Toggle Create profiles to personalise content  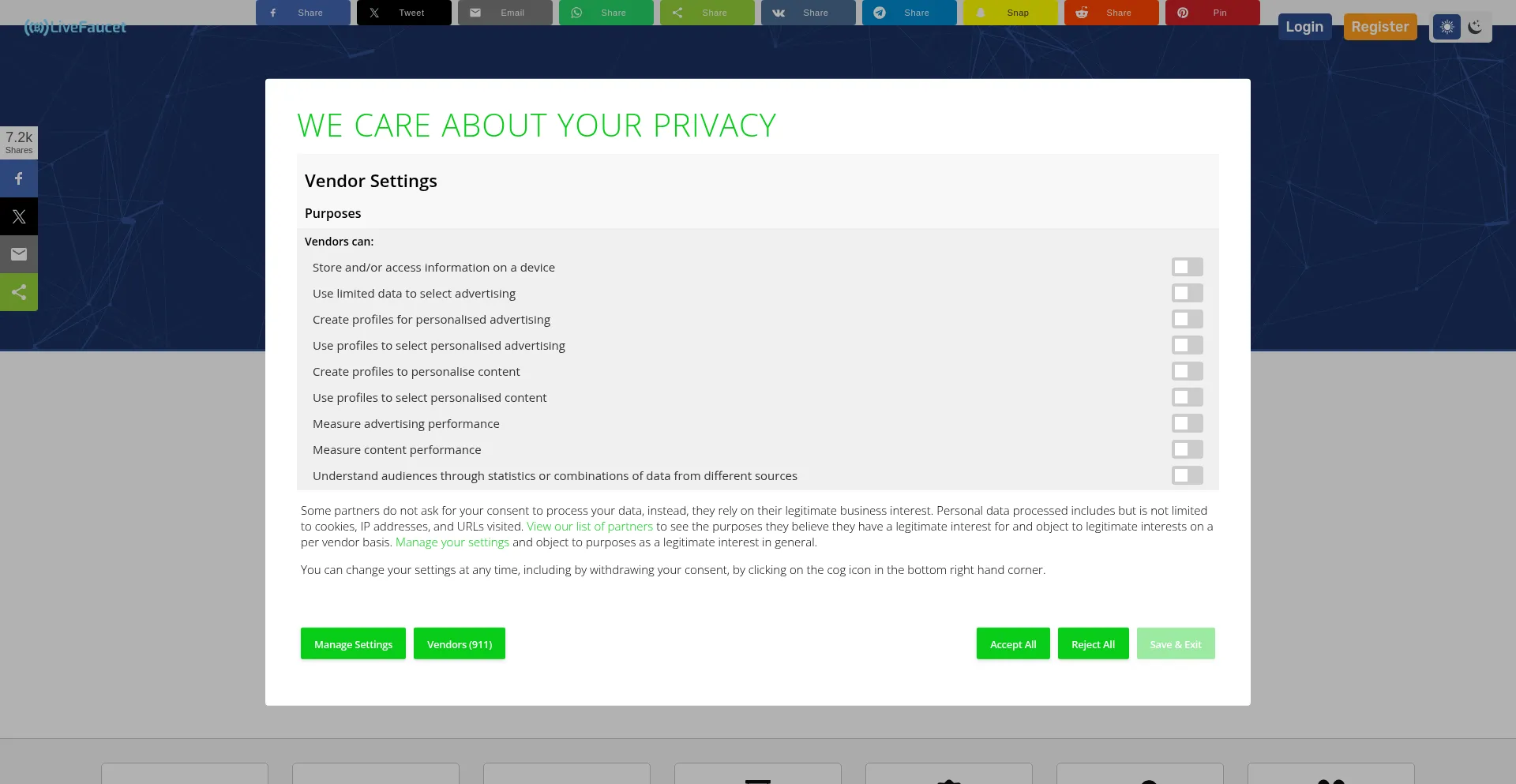tap(1187, 372)
